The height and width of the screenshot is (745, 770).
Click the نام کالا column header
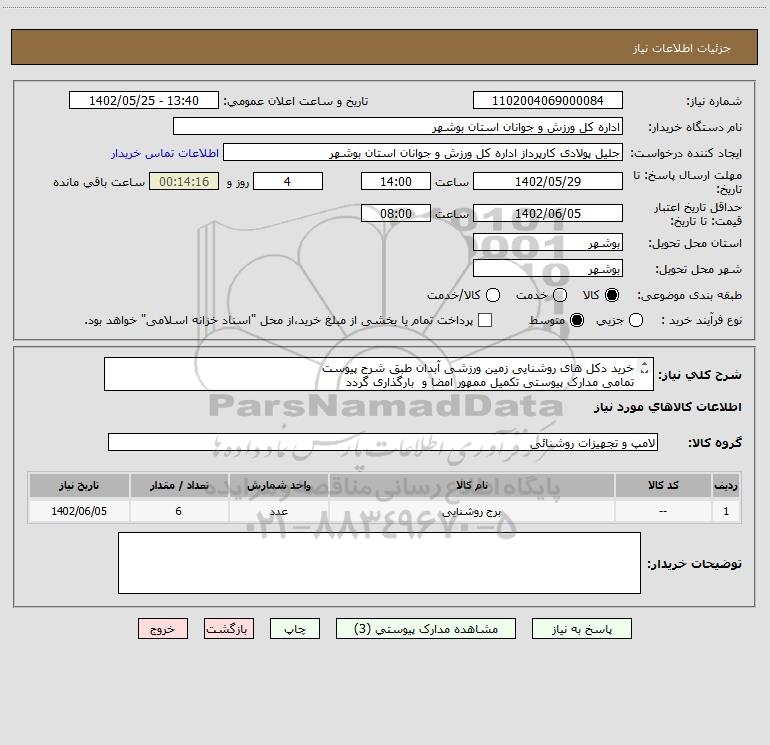471,485
